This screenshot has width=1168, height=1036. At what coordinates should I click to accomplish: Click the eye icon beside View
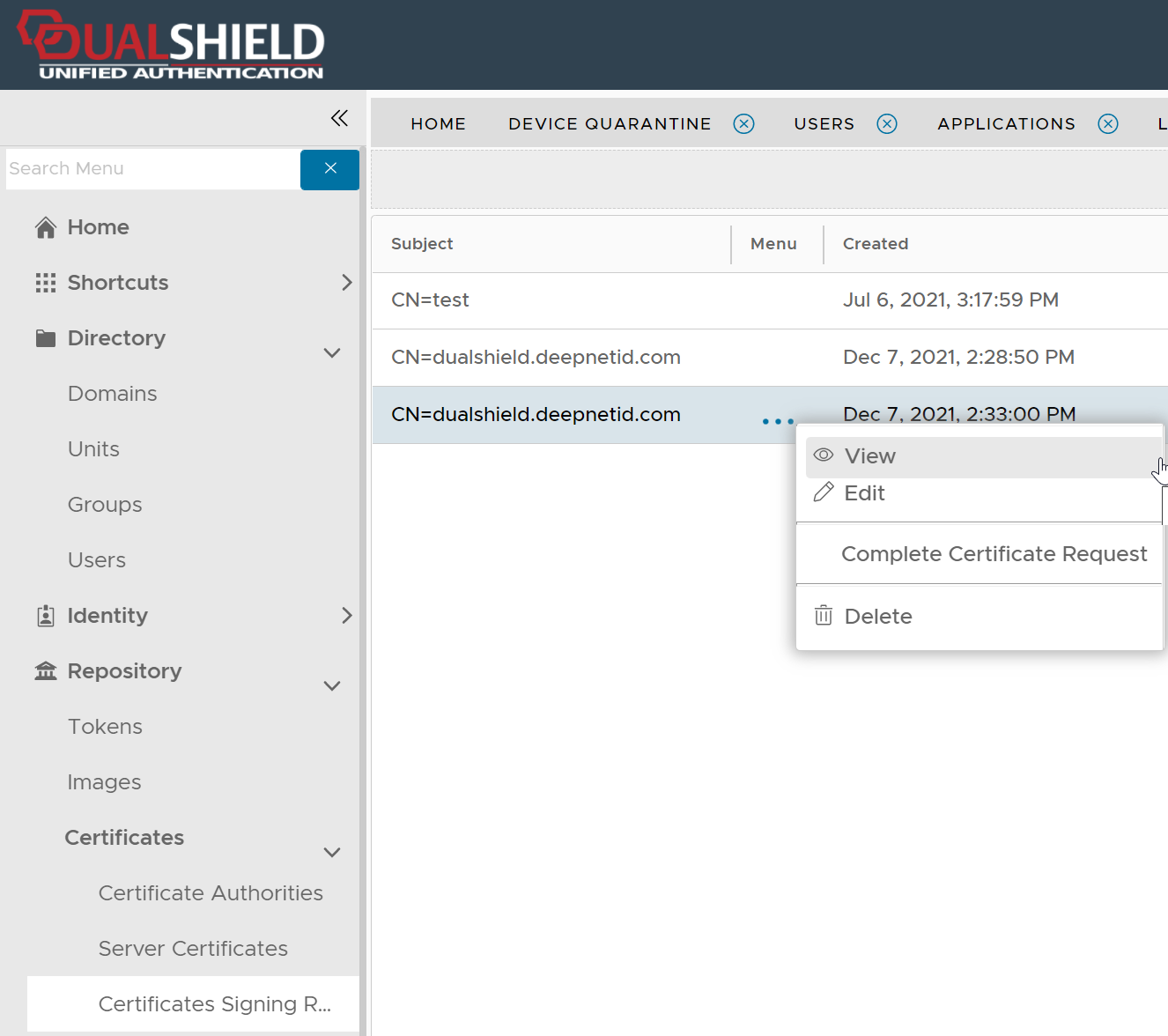pos(824,455)
